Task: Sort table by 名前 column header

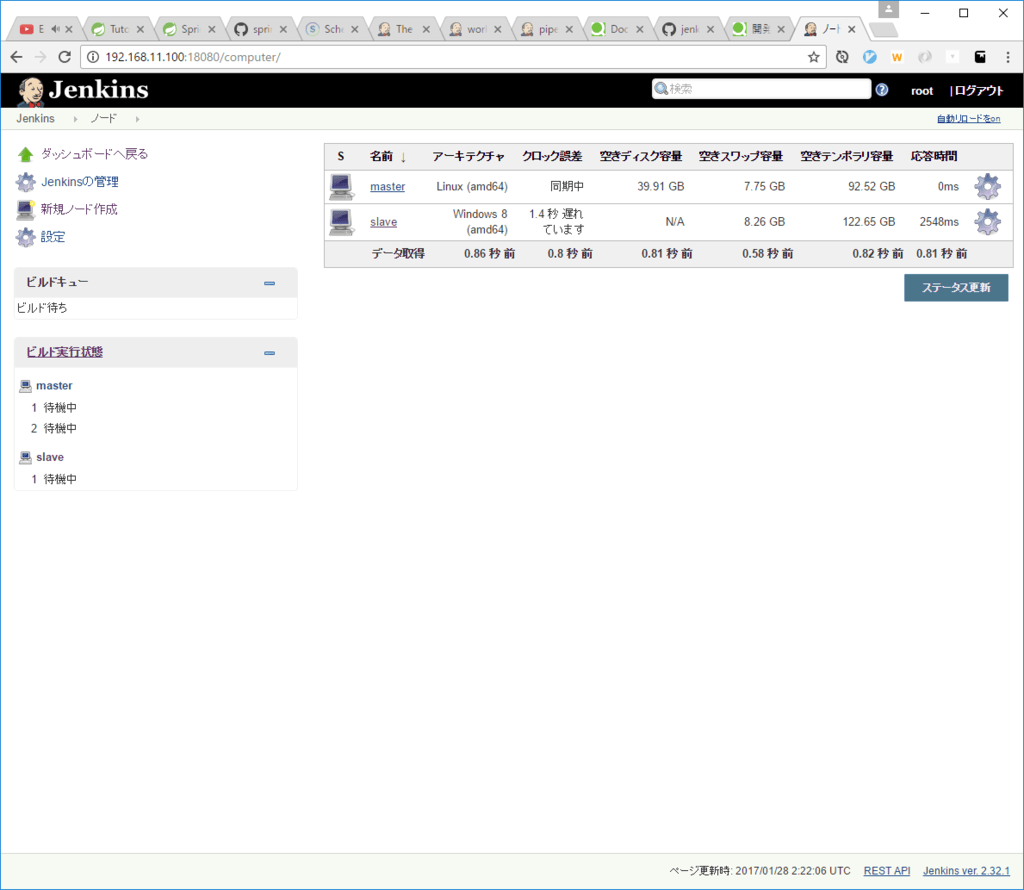Action: coord(381,156)
